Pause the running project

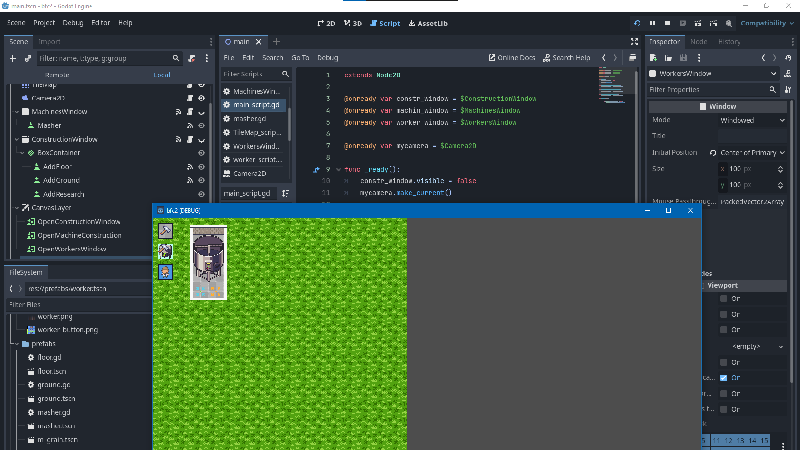pyautogui.click(x=653, y=22)
